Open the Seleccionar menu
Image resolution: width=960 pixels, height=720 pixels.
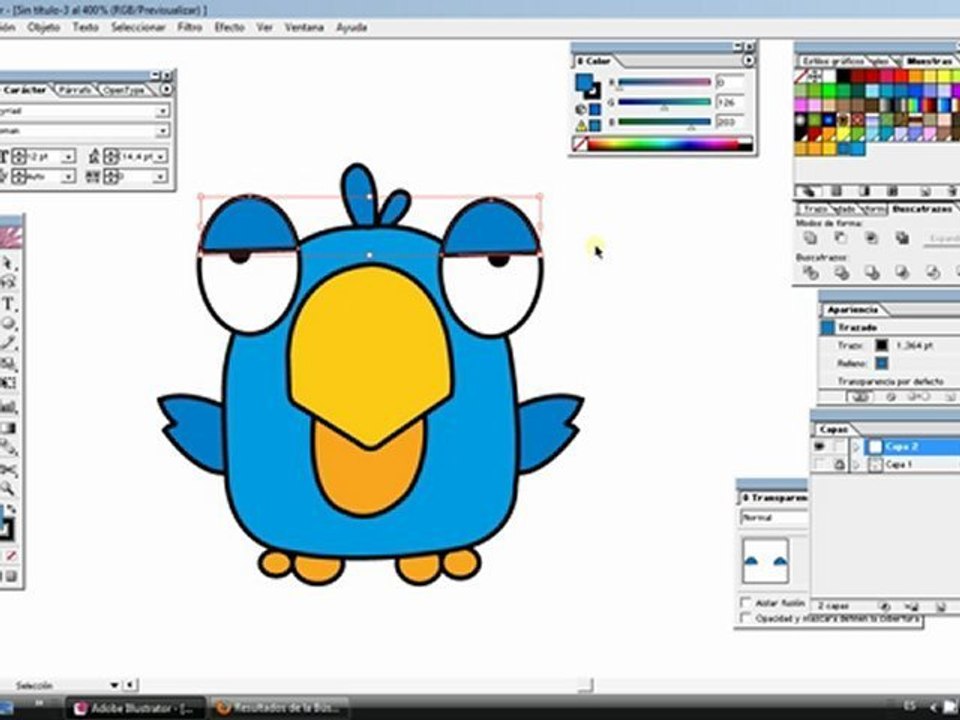(138, 27)
